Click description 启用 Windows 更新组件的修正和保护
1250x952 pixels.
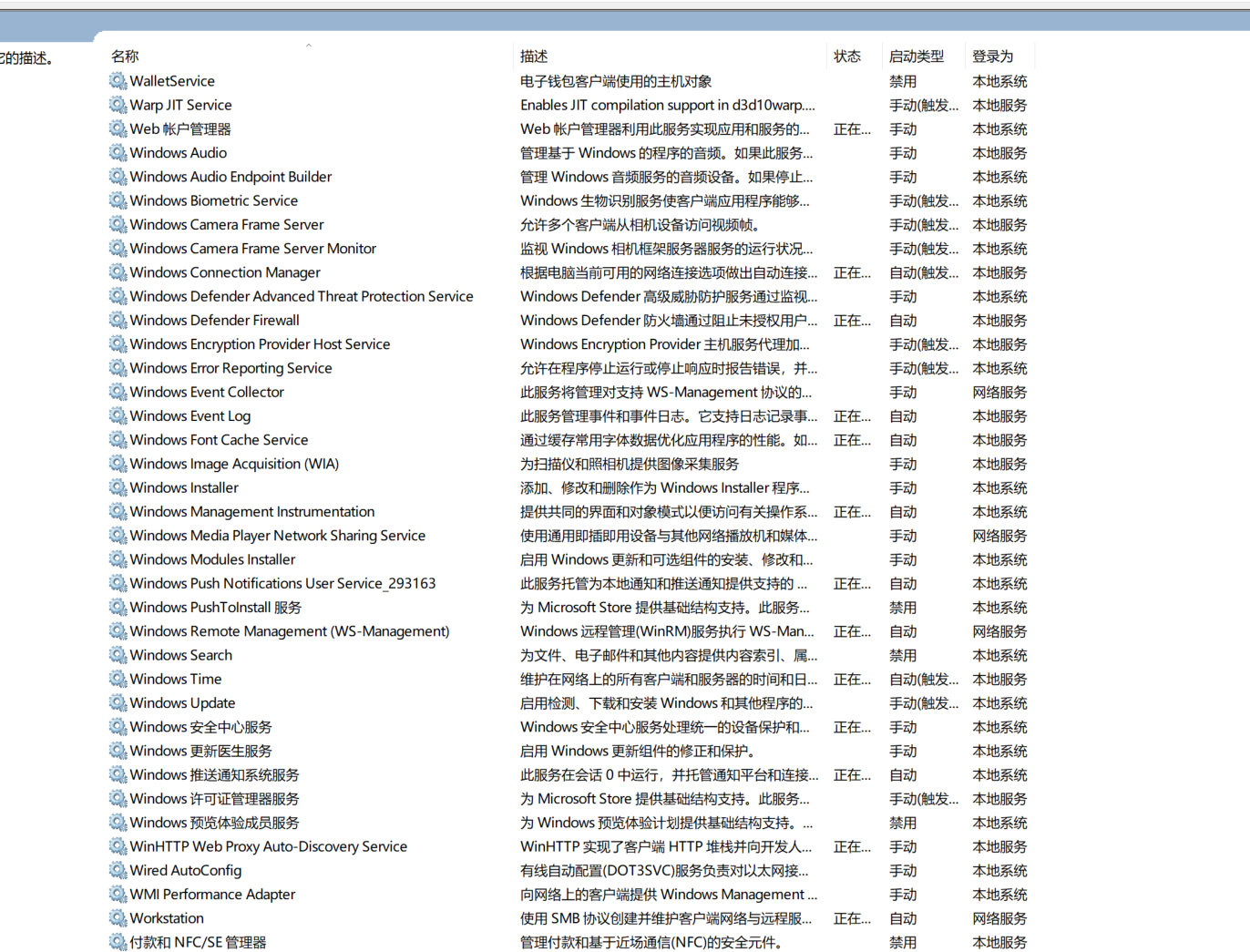pyautogui.click(x=639, y=751)
